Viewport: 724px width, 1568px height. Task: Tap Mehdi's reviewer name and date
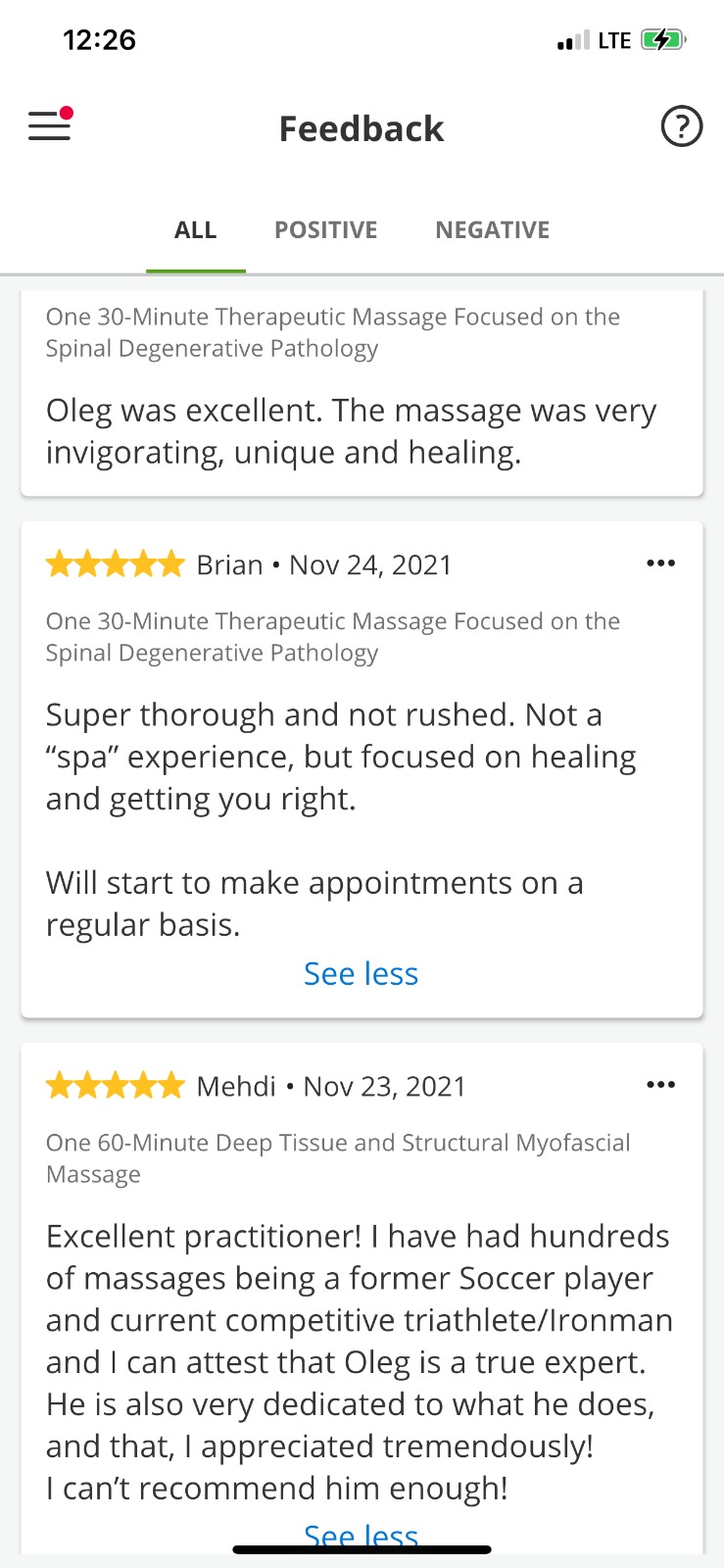click(331, 1087)
